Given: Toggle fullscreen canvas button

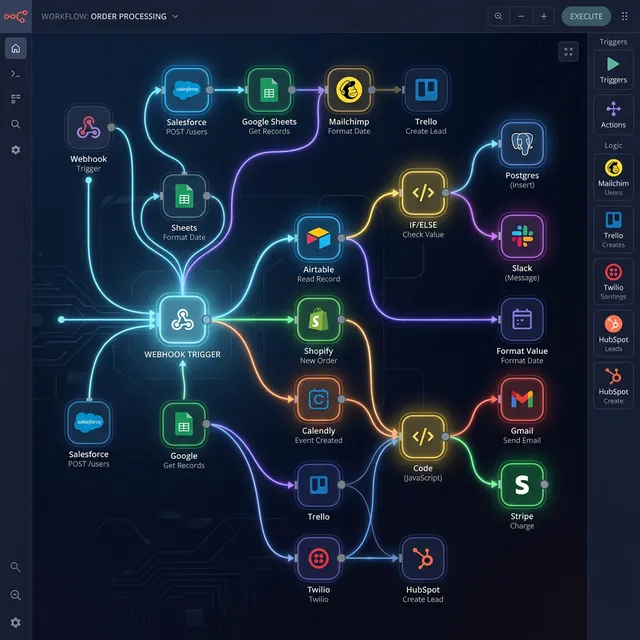Looking at the screenshot, I should (x=568, y=52).
